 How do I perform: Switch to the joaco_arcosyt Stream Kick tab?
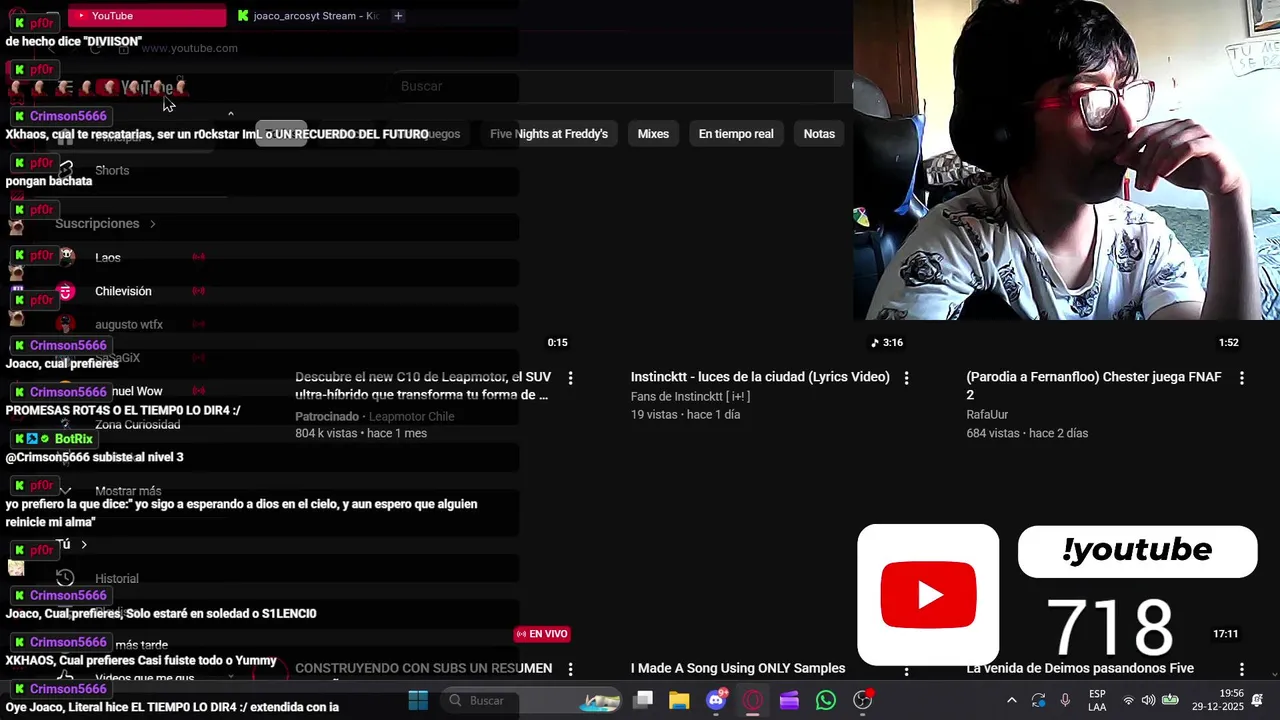308,16
